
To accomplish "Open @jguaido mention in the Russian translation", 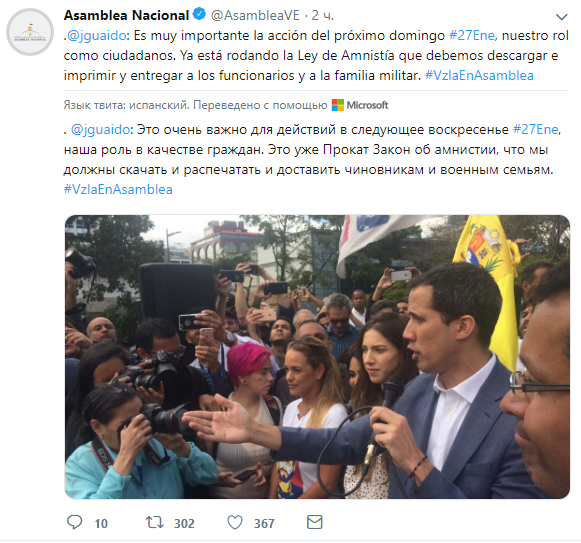I will pos(100,130).
